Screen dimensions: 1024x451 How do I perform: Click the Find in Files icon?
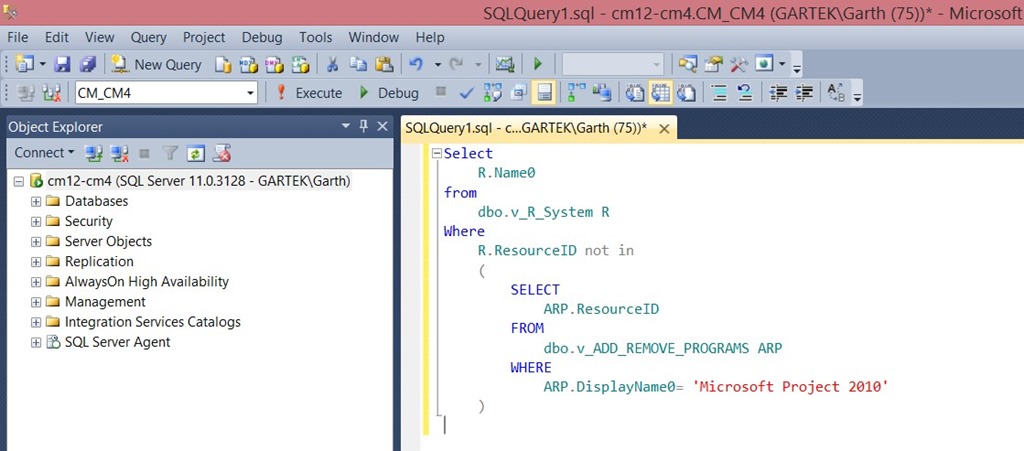(x=688, y=64)
